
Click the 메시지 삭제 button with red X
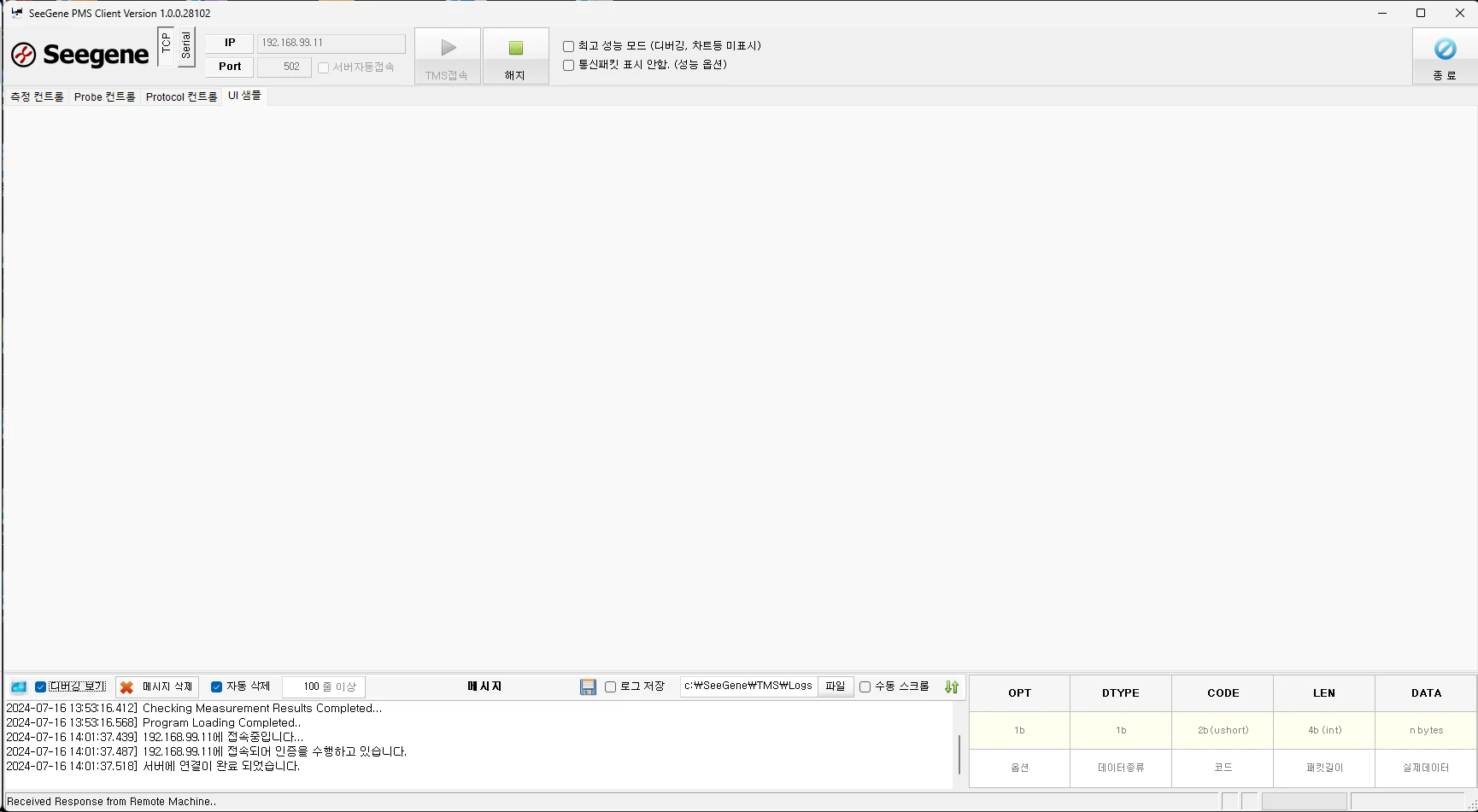coord(157,686)
